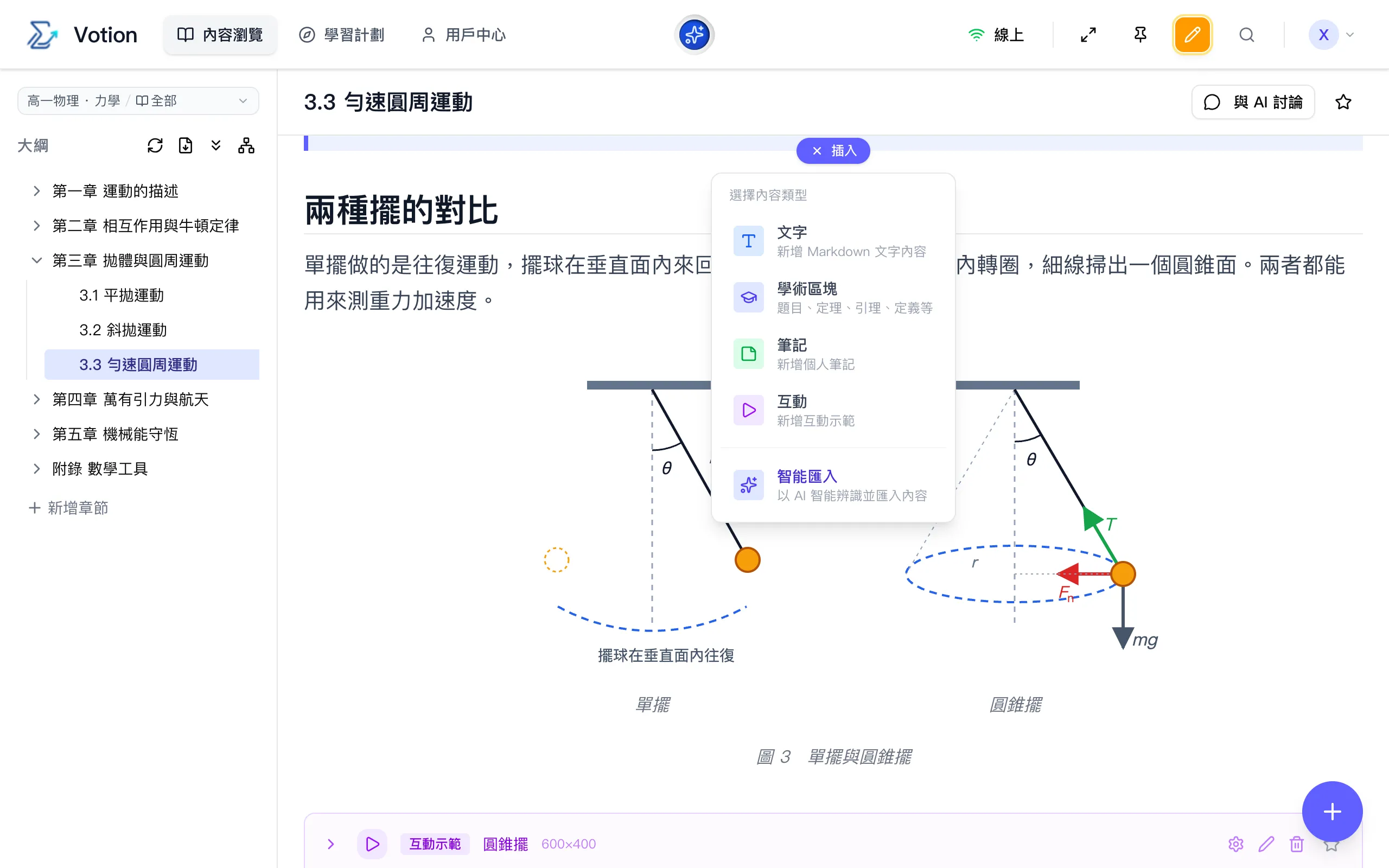1389x868 pixels.
Task: Collapse 第三章 拋體與圓周運動
Action: pyautogui.click(x=37, y=260)
